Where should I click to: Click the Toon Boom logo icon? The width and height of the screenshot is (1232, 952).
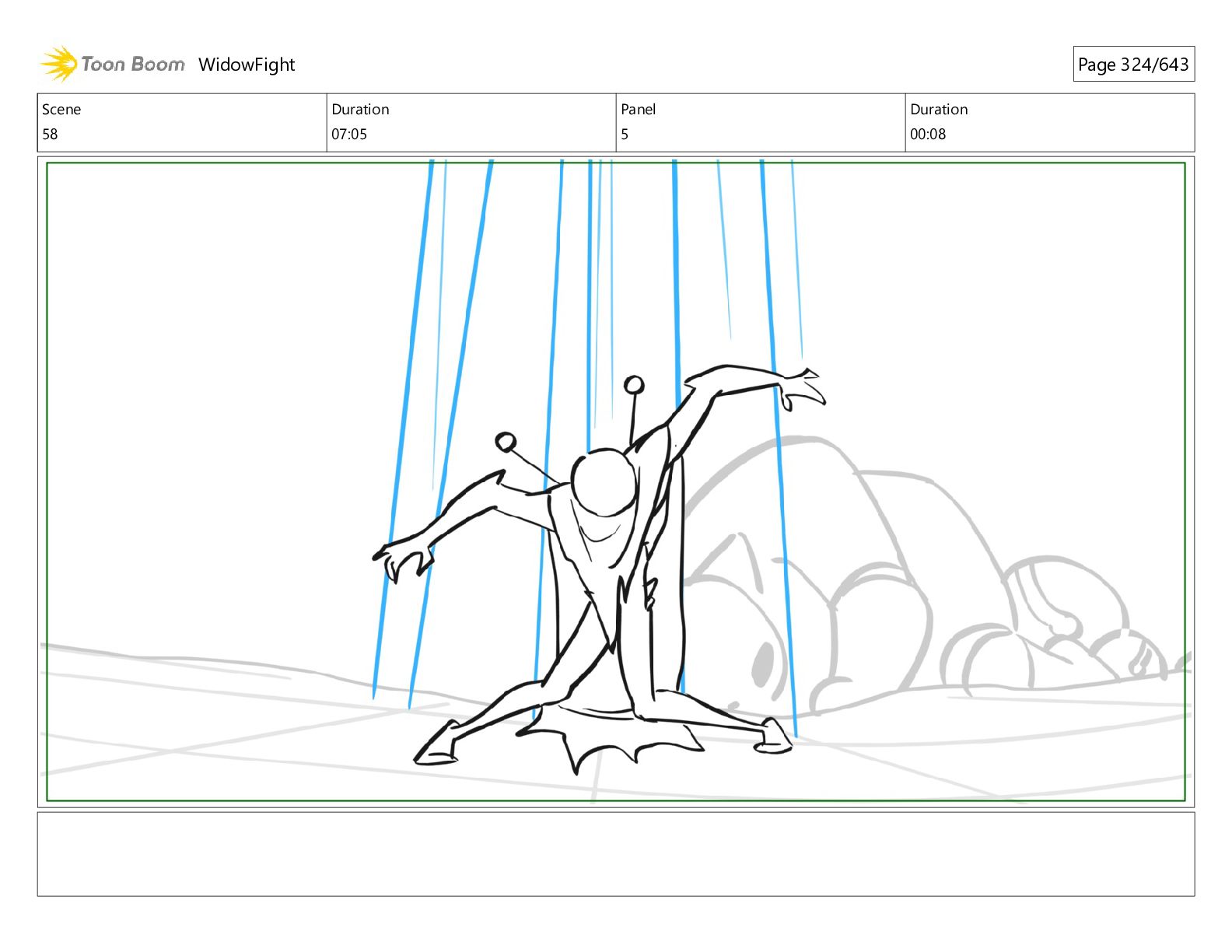(x=58, y=64)
